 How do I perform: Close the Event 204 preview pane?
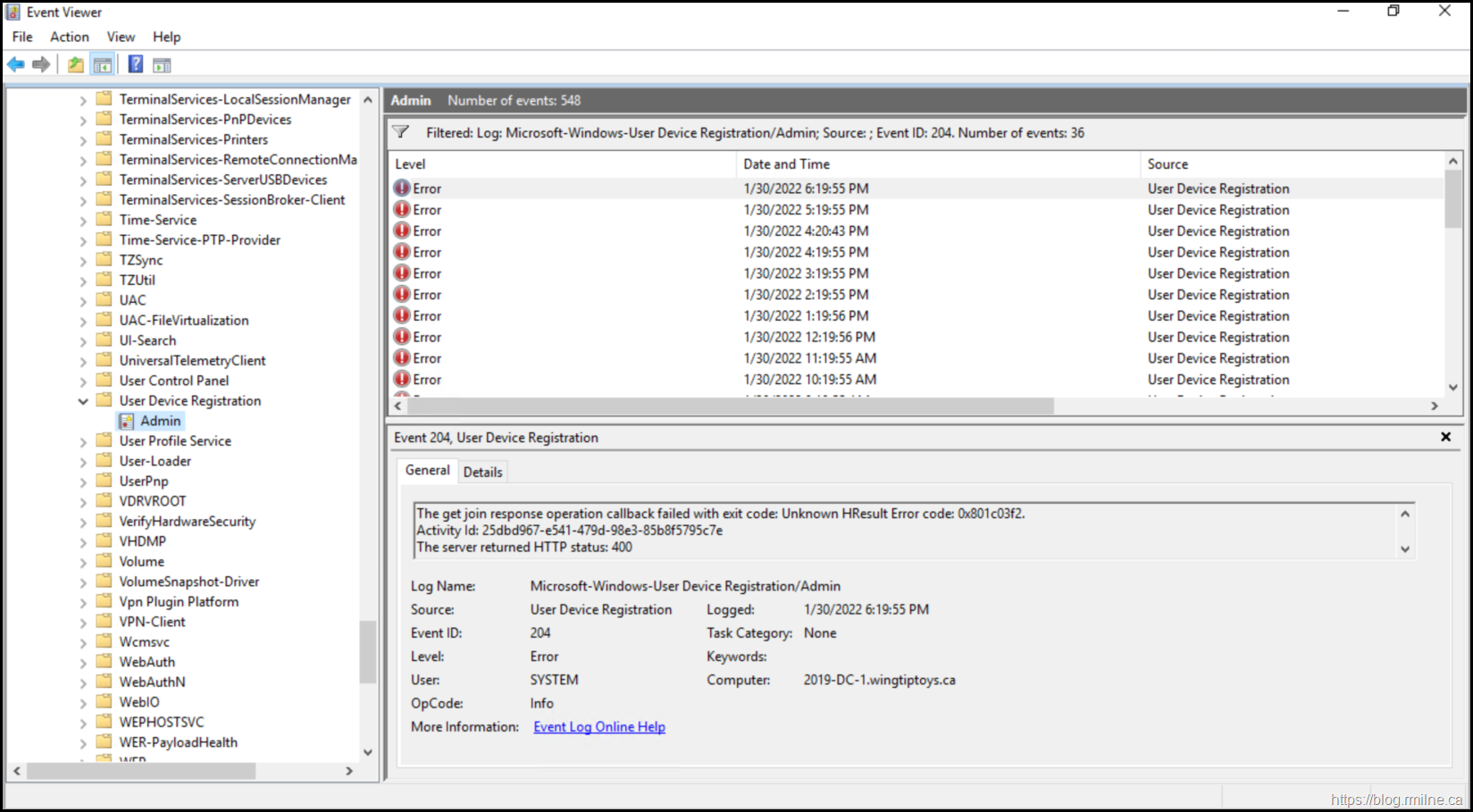pyautogui.click(x=1445, y=437)
